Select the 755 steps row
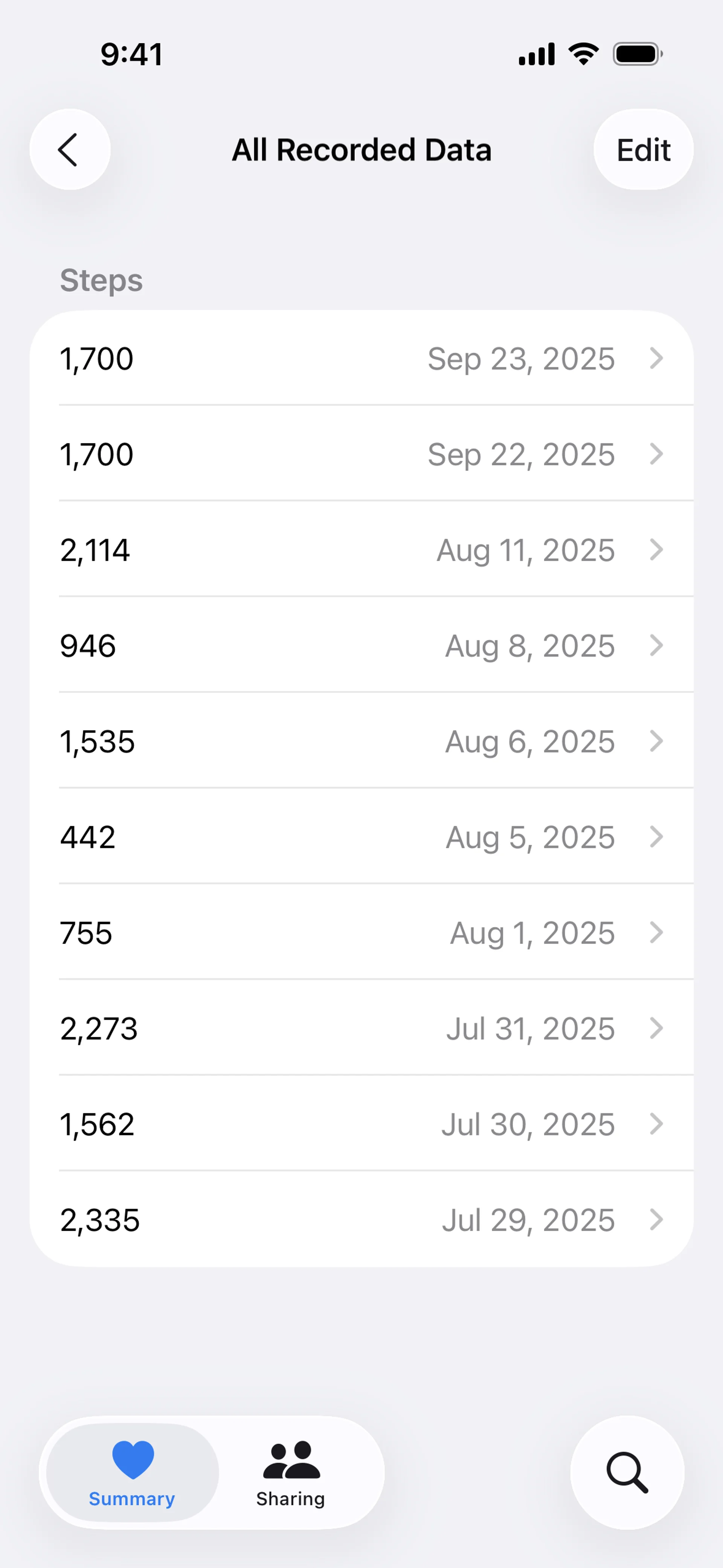The image size is (723, 1568). (361, 932)
